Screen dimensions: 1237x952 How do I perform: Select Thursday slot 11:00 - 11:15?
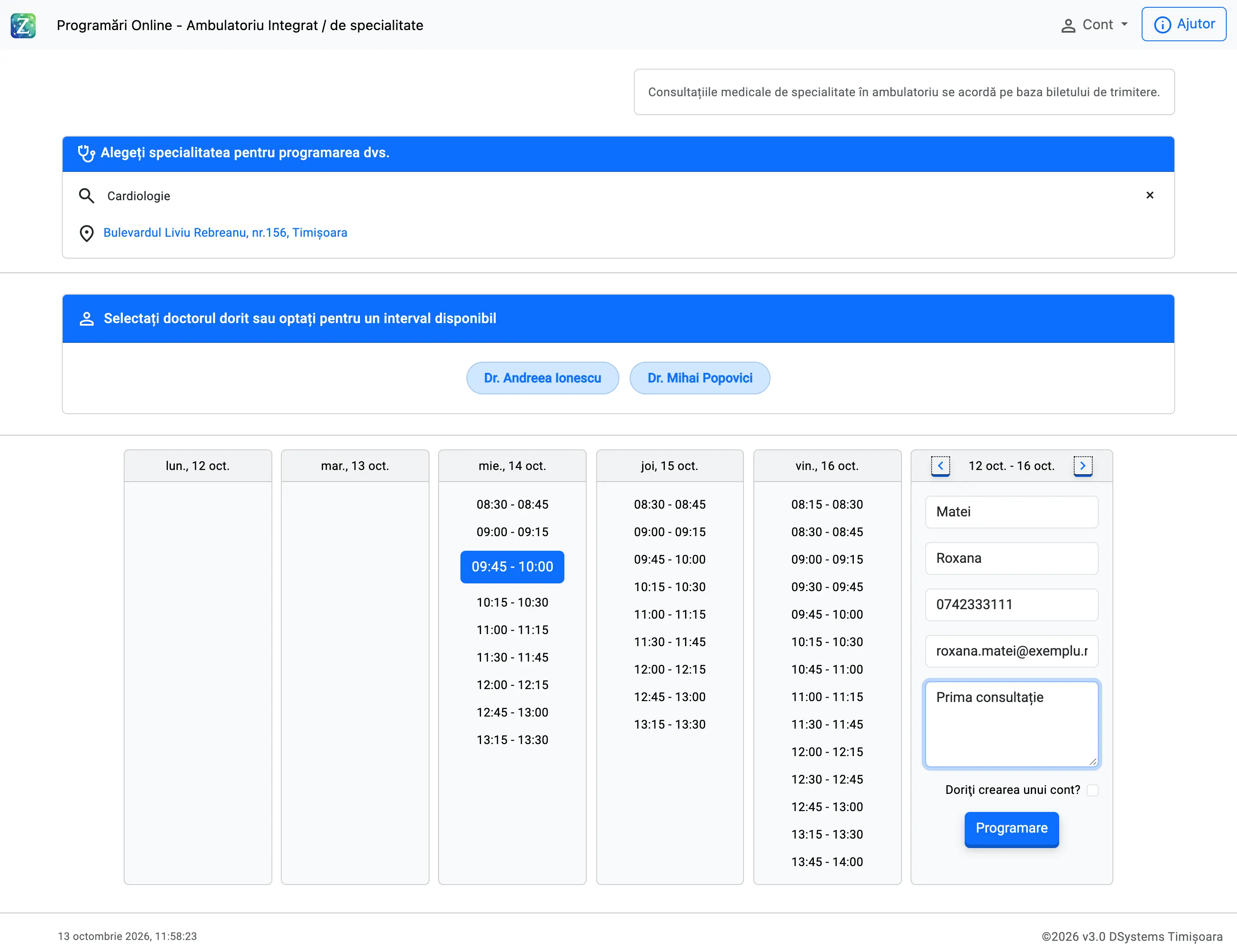click(670, 614)
